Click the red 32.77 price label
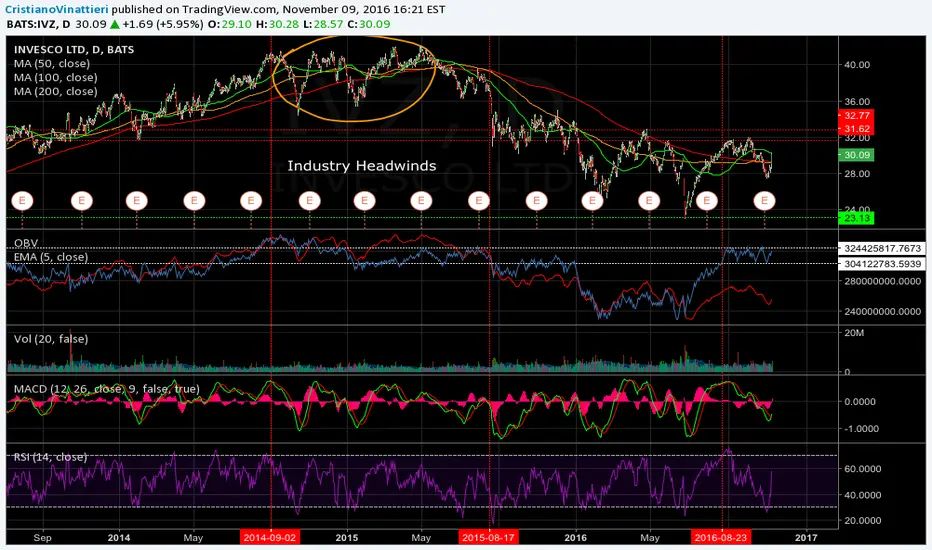This screenshot has height=550, width=932. point(857,116)
